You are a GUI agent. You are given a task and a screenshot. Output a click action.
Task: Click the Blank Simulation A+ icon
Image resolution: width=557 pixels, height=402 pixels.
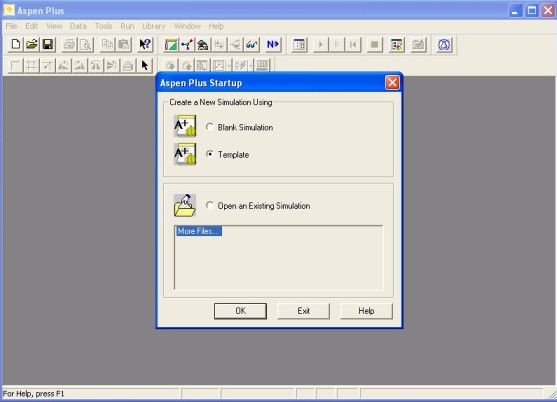185,126
